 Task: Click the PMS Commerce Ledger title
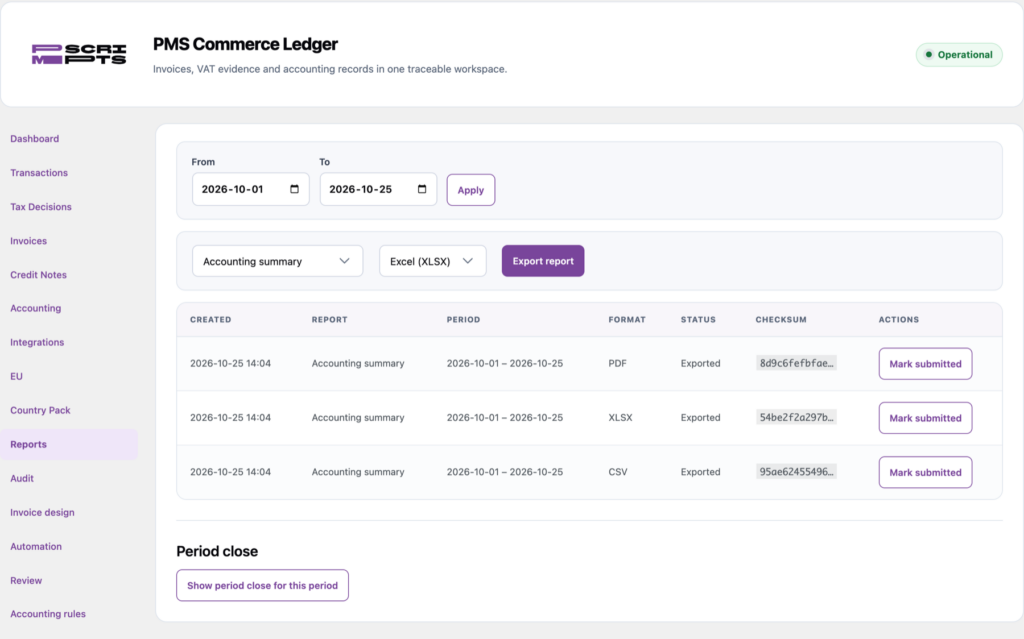[x=246, y=44]
